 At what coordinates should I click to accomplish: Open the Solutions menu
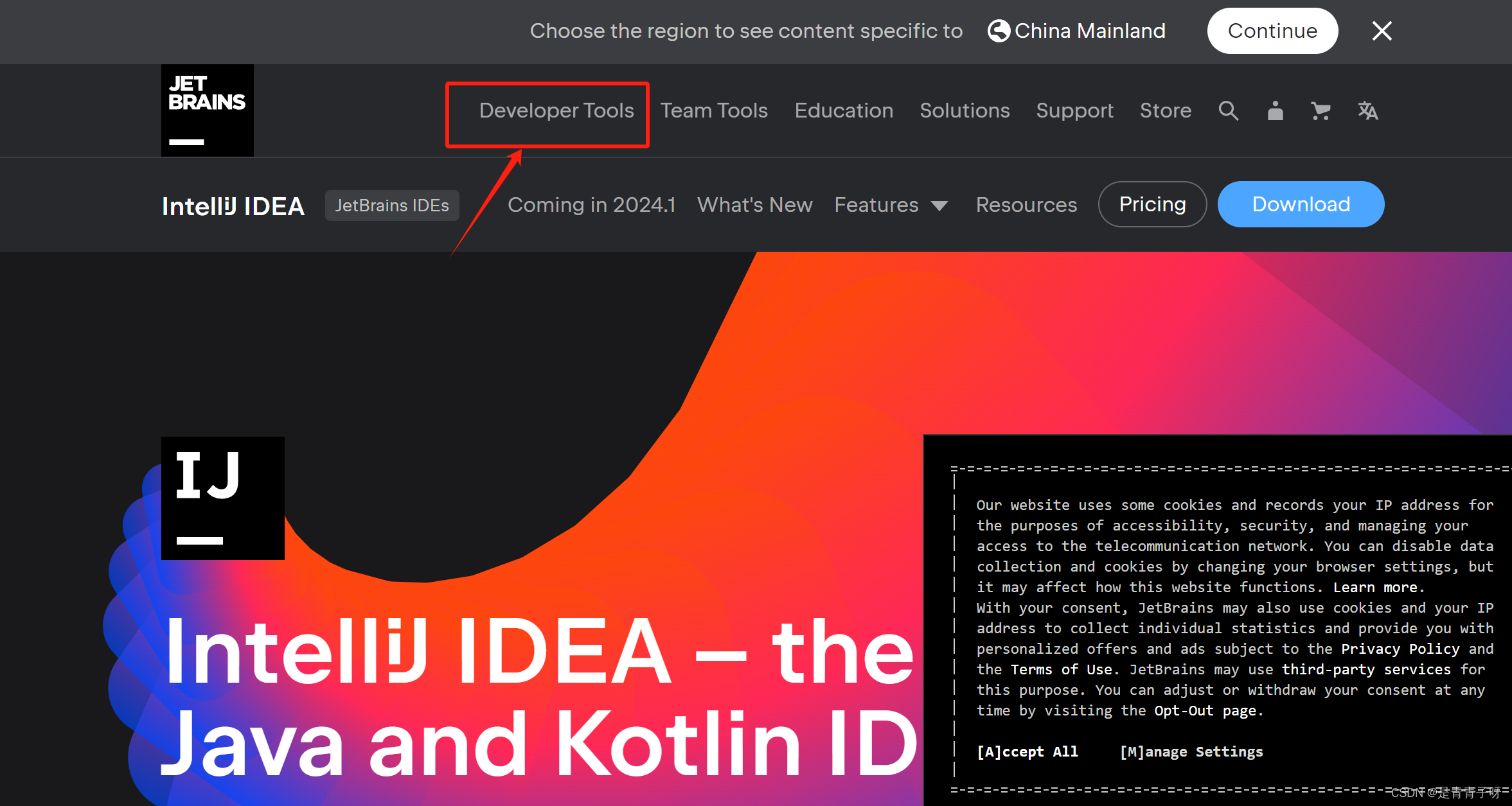[965, 110]
